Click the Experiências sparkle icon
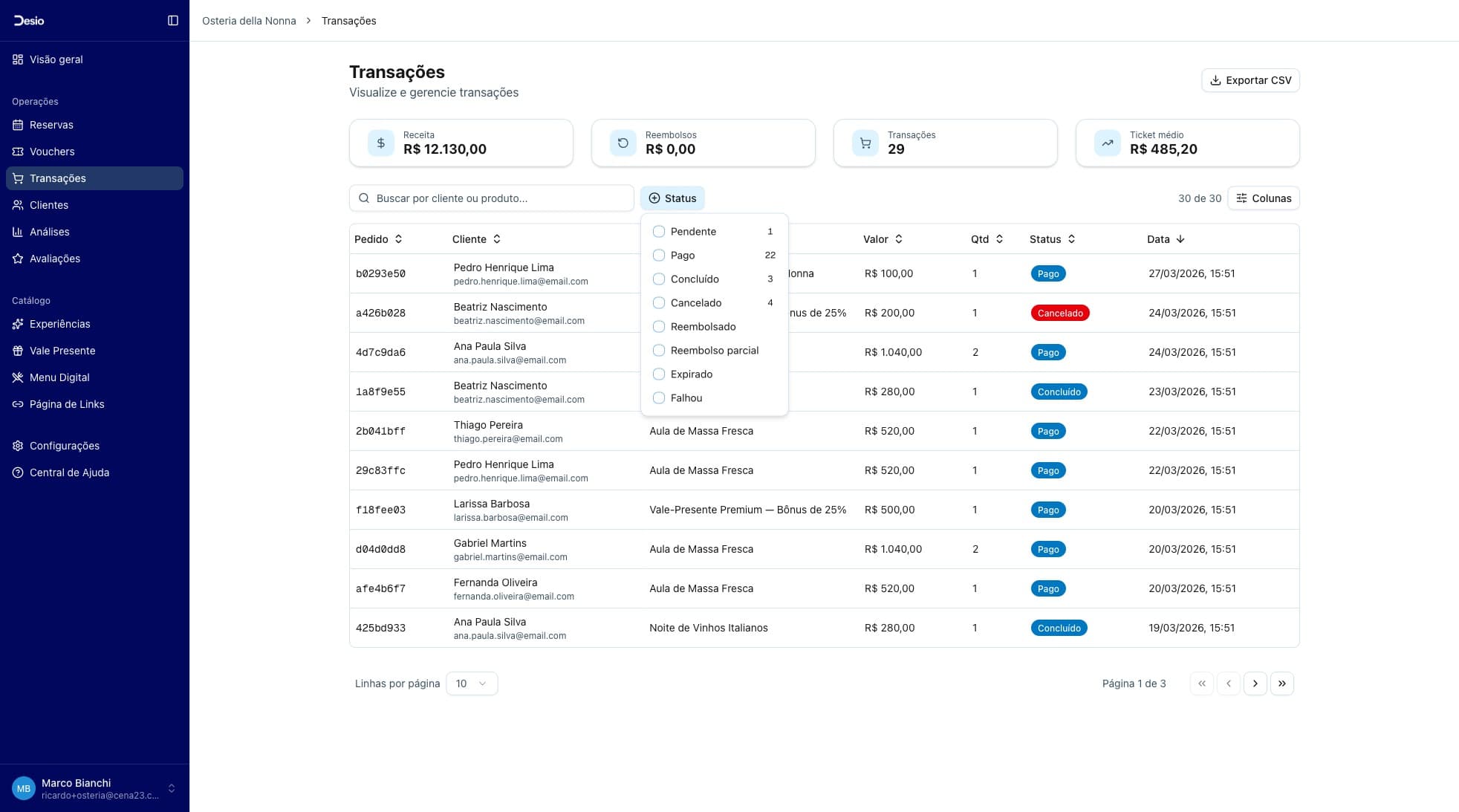The width and height of the screenshot is (1459, 812). click(x=18, y=324)
